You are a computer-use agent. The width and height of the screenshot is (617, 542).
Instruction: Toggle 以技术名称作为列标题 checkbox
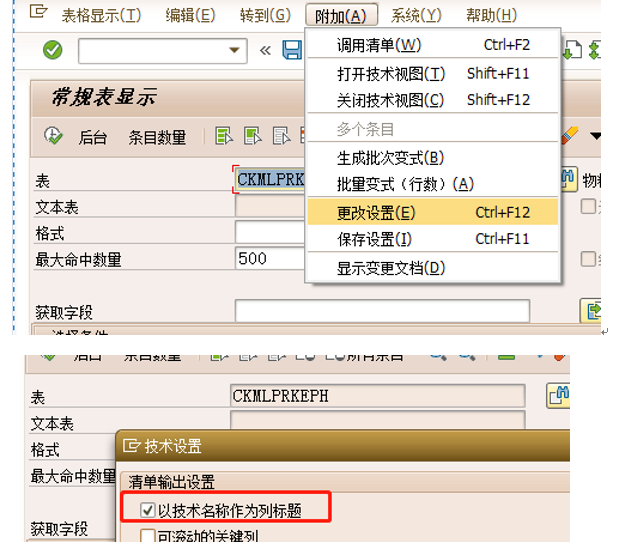(147, 510)
